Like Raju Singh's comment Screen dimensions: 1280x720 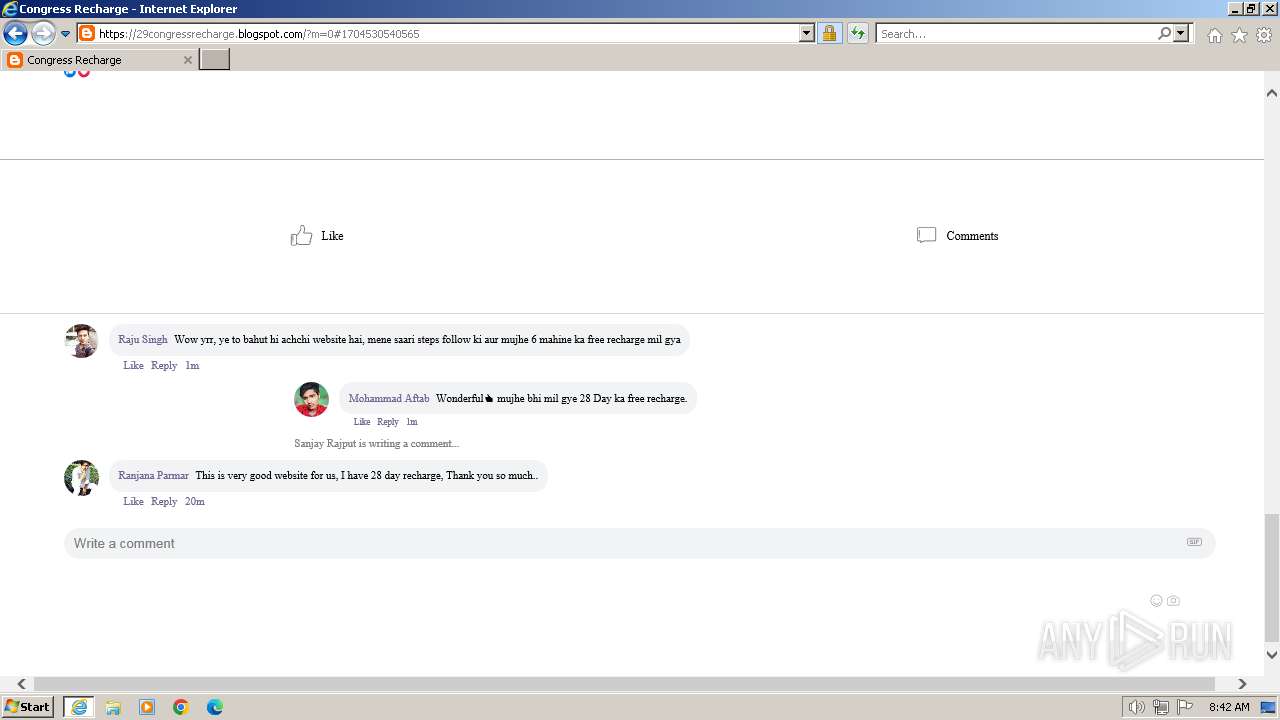133,365
